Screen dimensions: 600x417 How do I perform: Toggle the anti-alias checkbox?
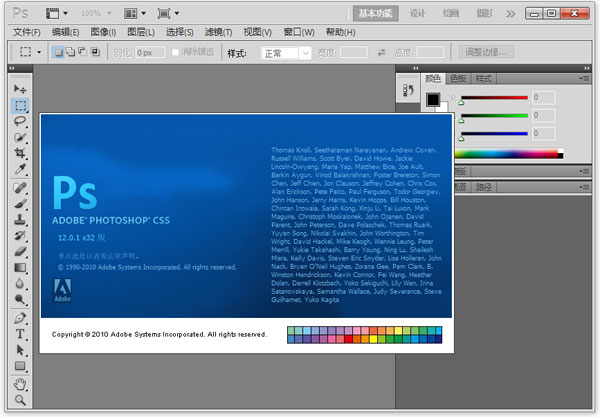175,52
